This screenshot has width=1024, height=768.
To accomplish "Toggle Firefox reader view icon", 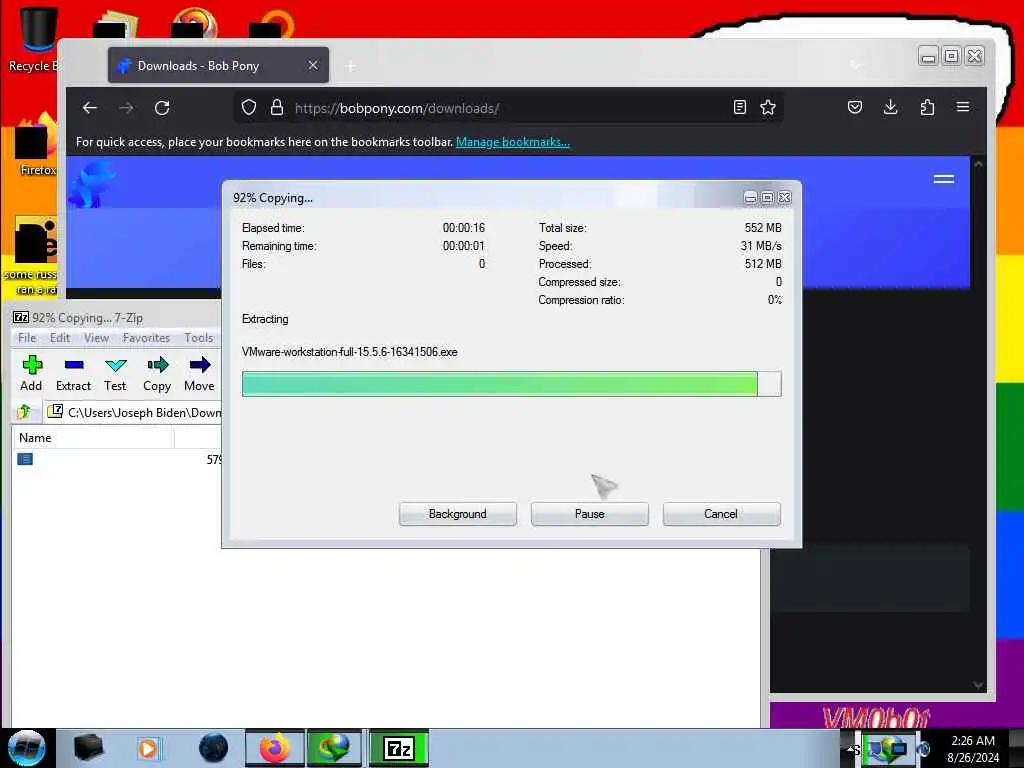I will (x=739, y=108).
